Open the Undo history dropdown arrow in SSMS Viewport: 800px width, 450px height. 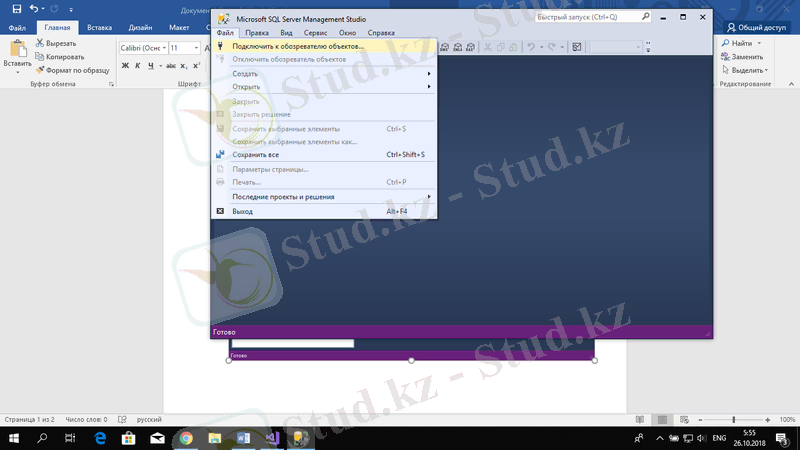click(541, 47)
